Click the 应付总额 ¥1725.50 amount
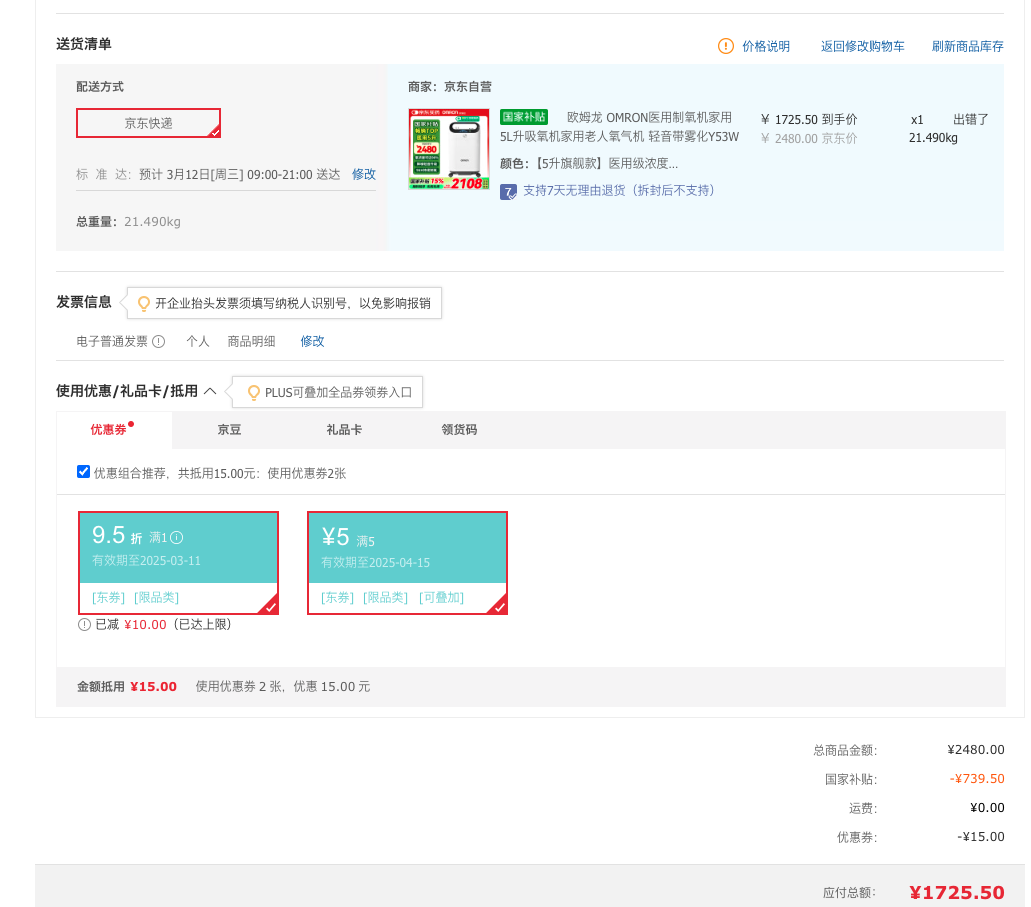 pos(957,893)
